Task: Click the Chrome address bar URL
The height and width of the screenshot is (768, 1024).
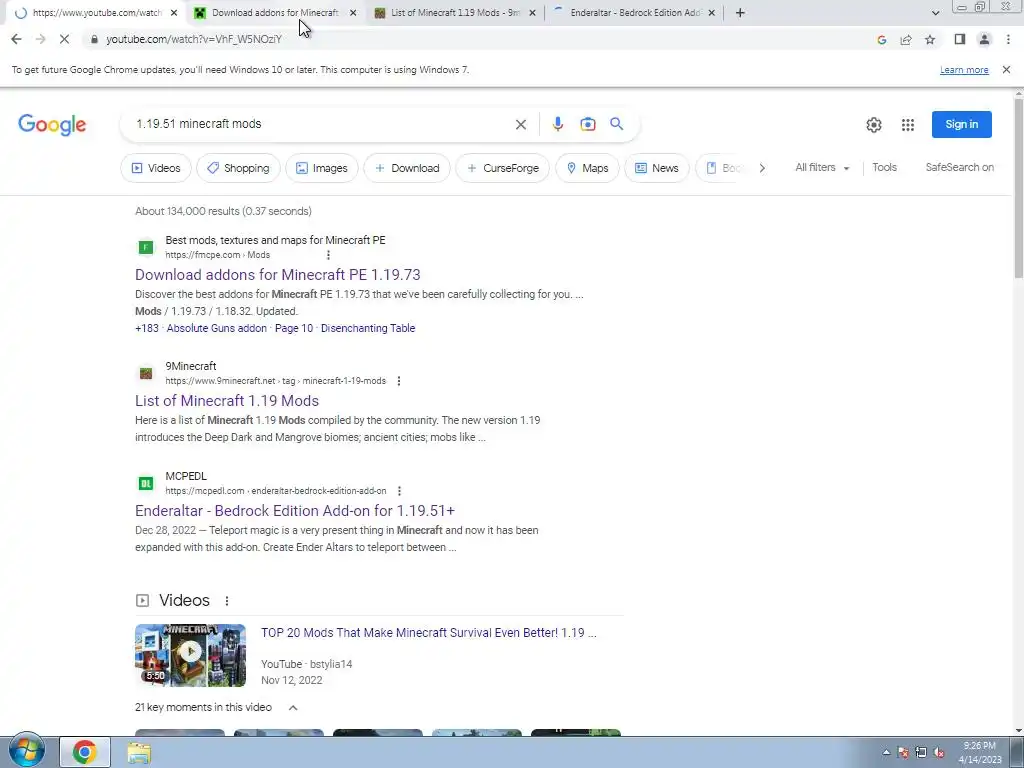Action: click(194, 40)
